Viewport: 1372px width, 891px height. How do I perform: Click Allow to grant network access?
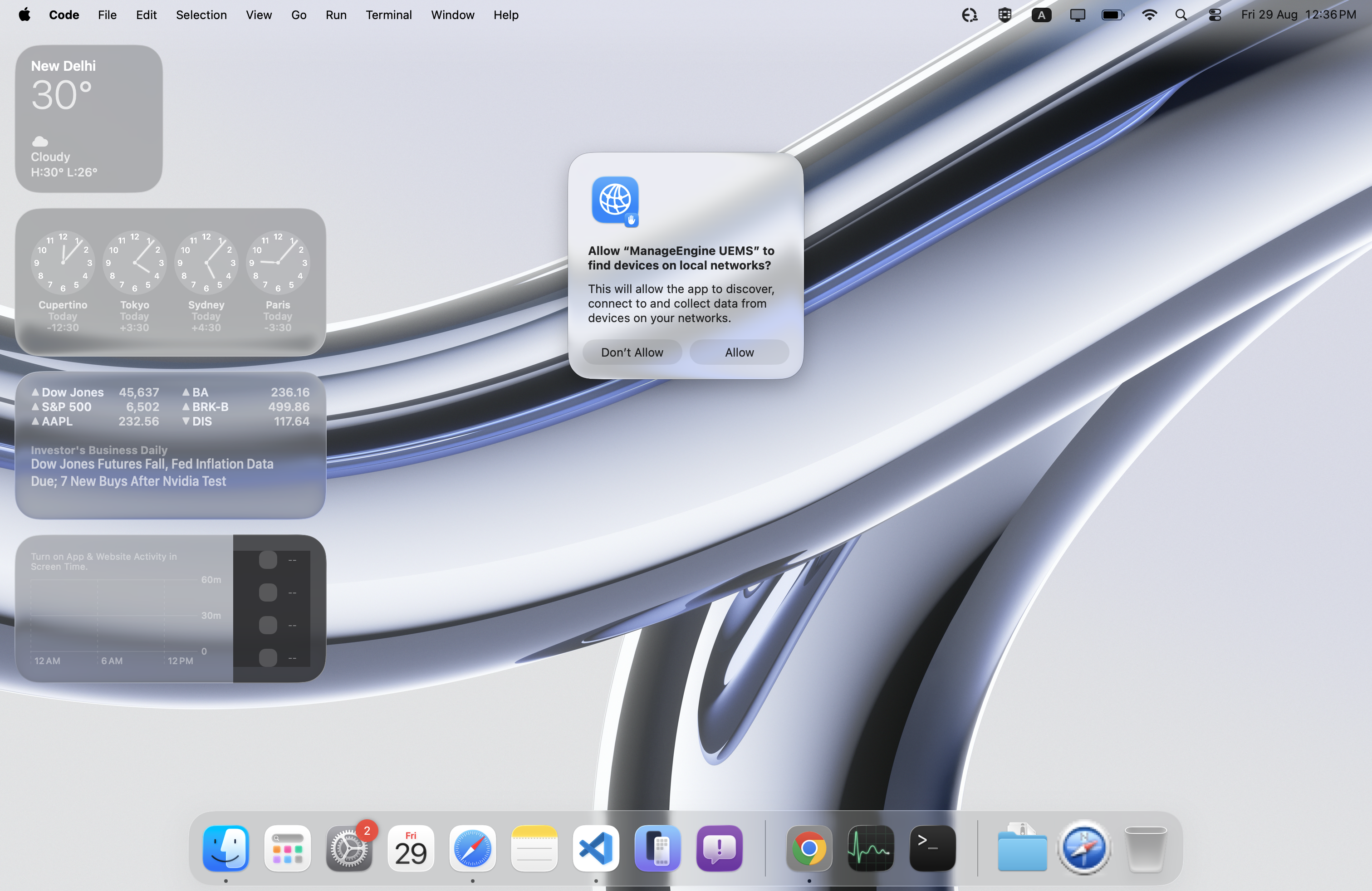[739, 352]
